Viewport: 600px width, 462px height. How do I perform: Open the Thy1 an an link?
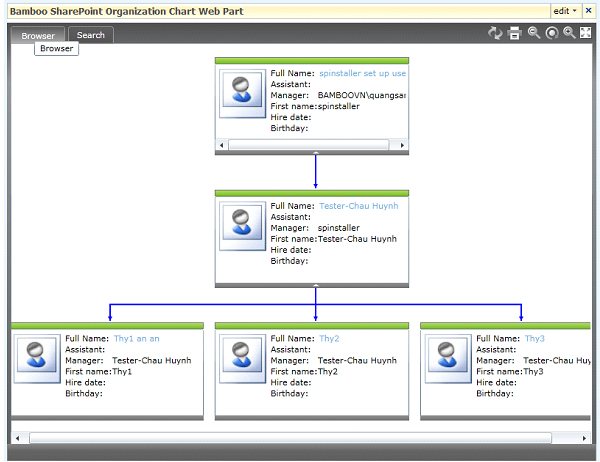(x=137, y=338)
